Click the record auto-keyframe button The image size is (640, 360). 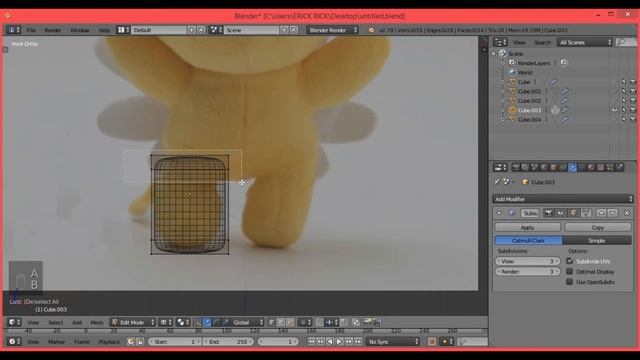point(432,342)
